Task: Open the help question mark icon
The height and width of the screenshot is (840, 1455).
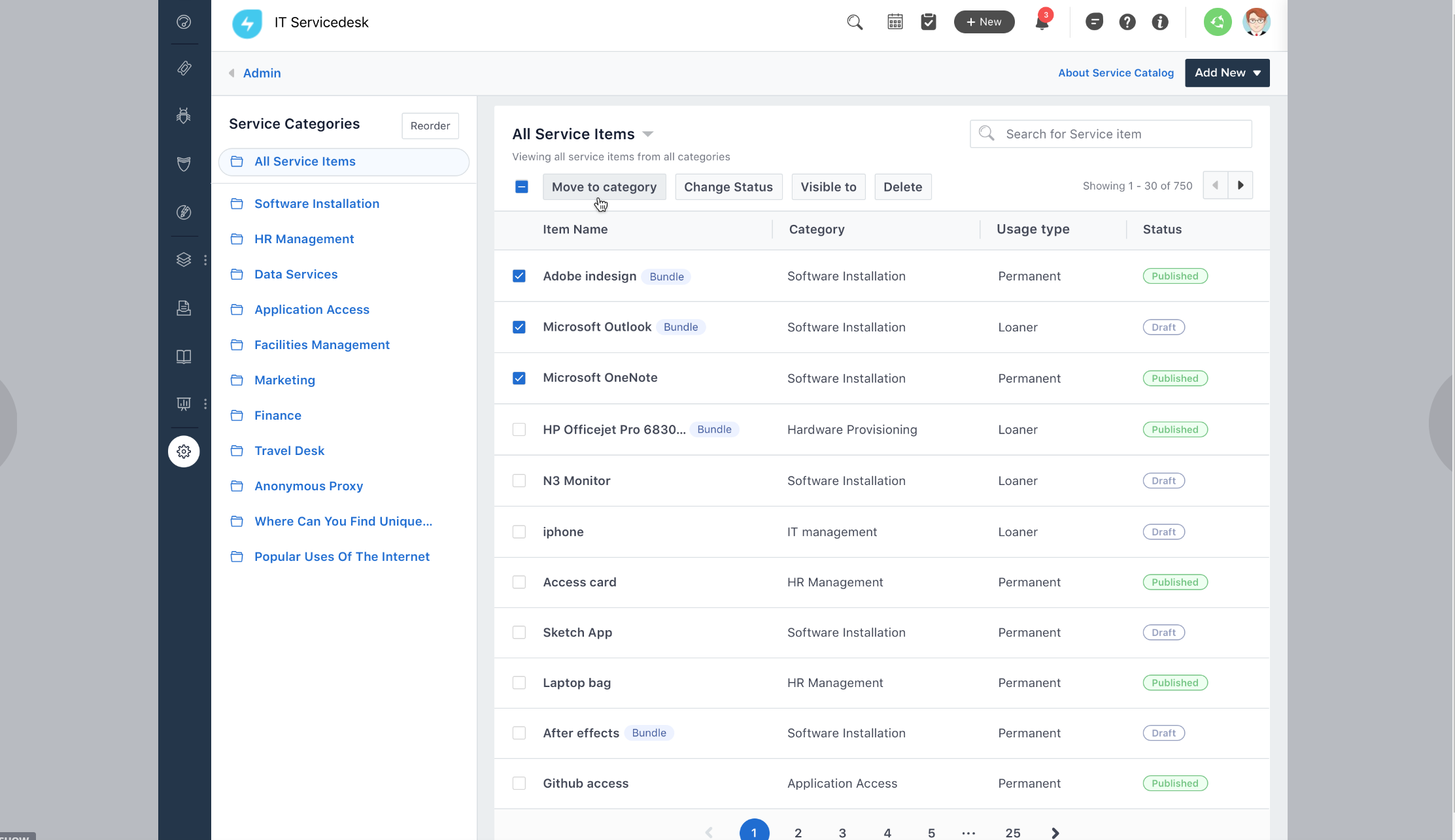Action: 1127,22
